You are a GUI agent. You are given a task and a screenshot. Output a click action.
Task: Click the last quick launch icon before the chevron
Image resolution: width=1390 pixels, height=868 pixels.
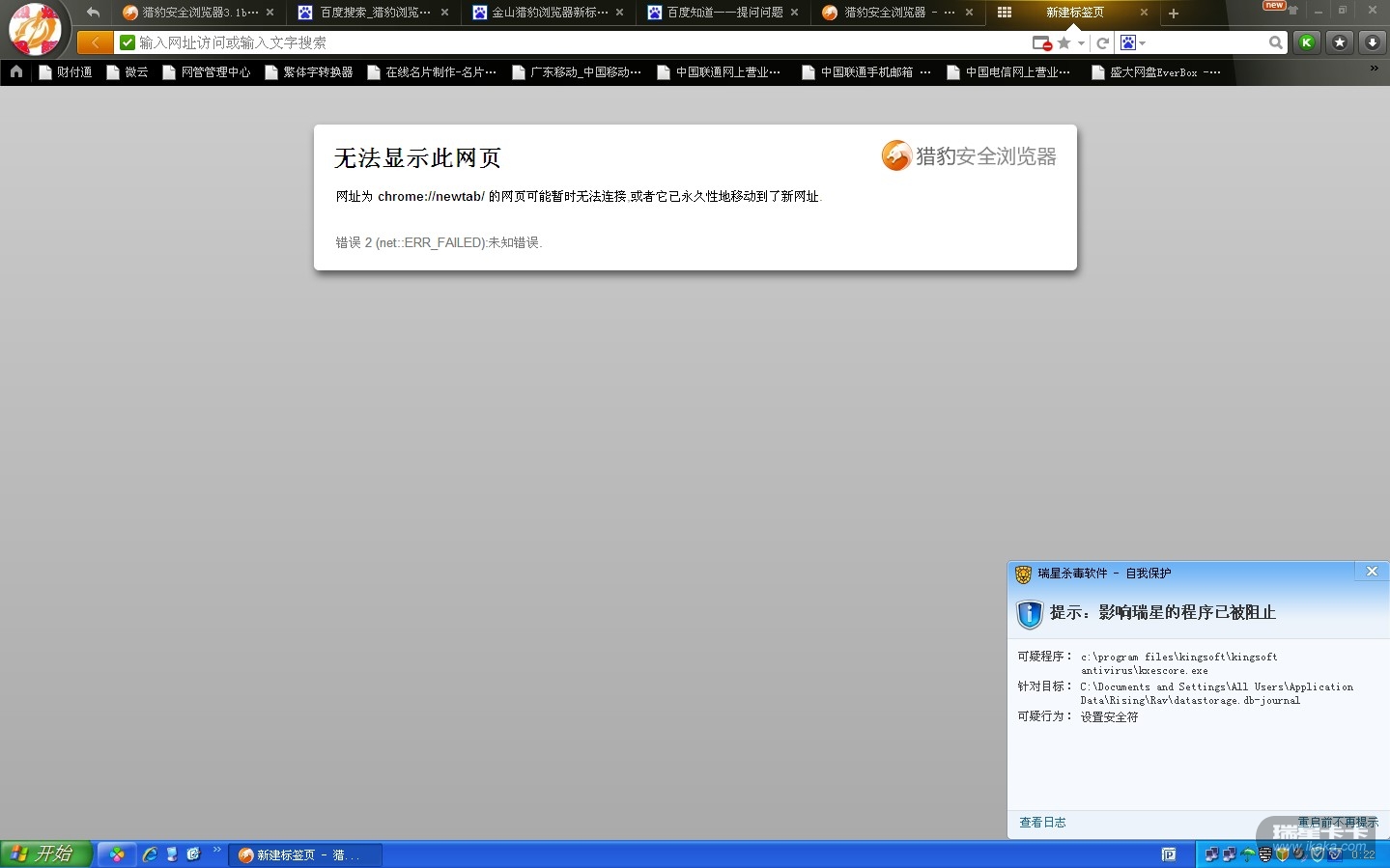tap(194, 854)
